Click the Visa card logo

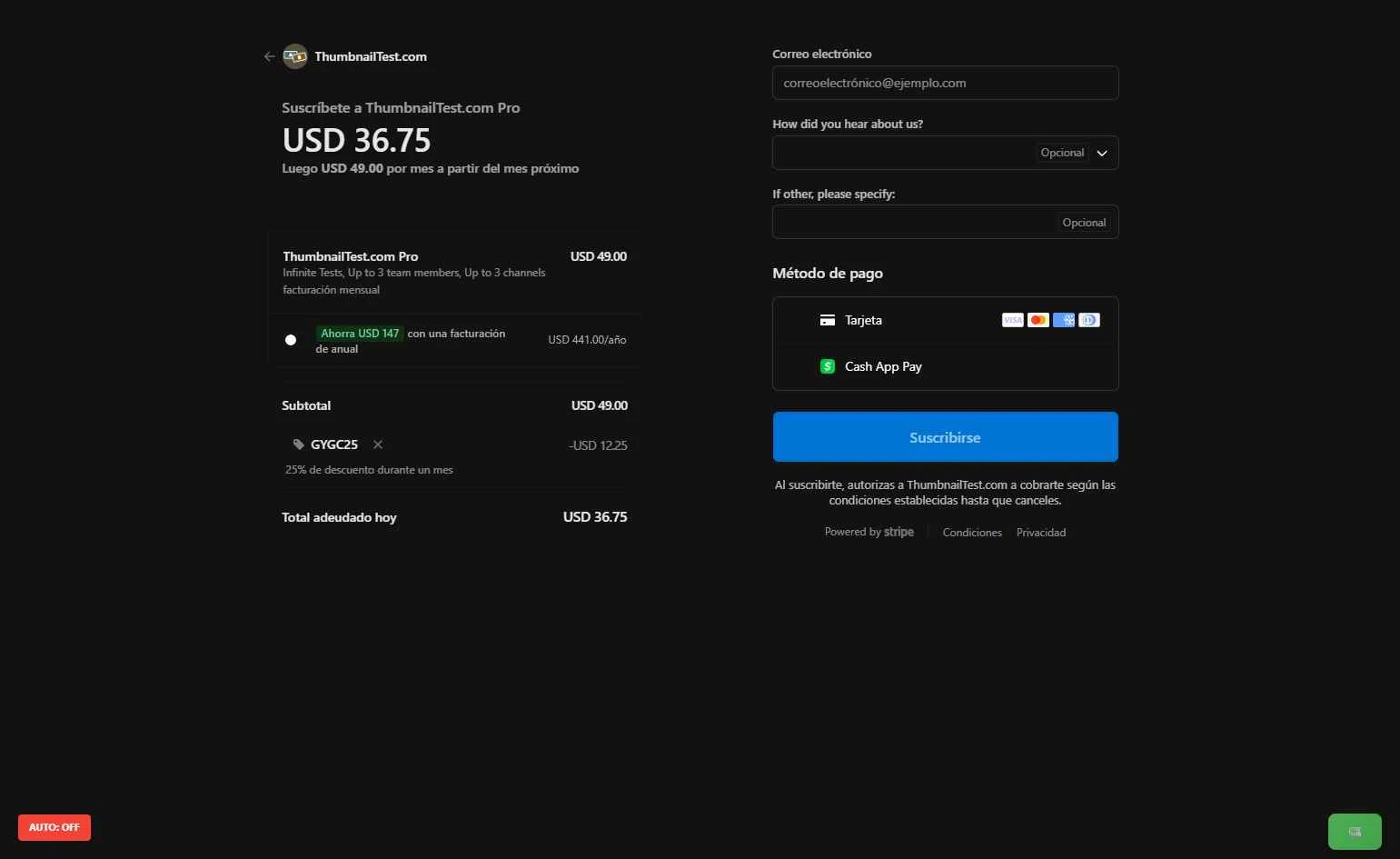(x=1012, y=320)
